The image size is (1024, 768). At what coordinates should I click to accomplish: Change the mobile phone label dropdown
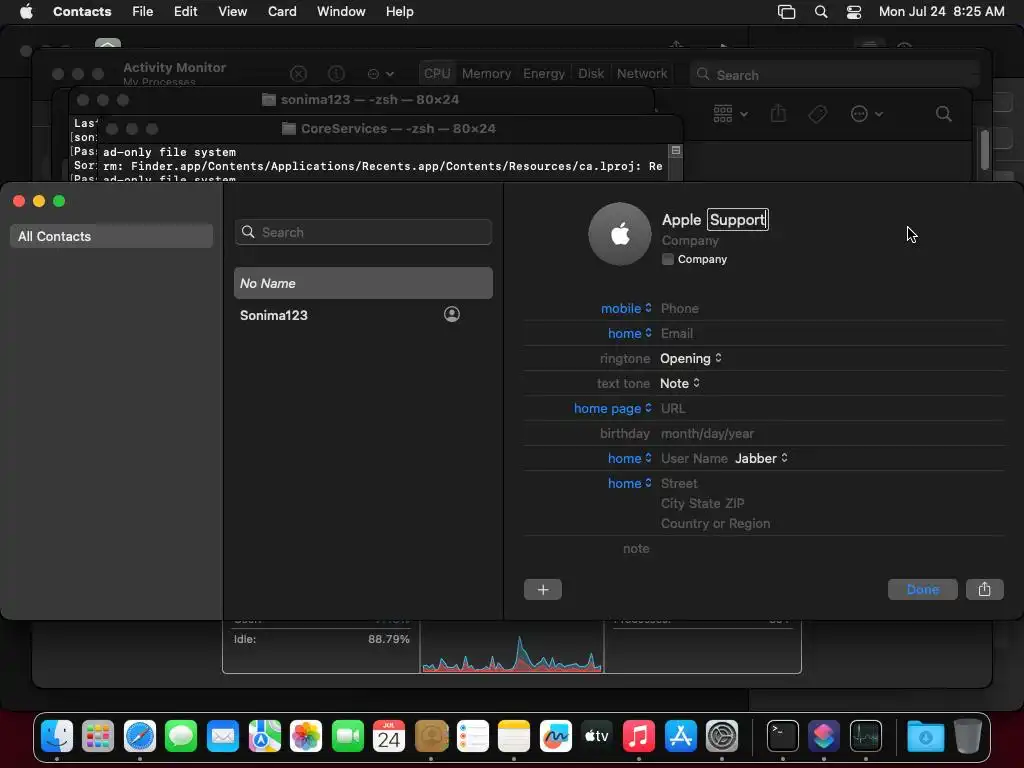(626, 308)
